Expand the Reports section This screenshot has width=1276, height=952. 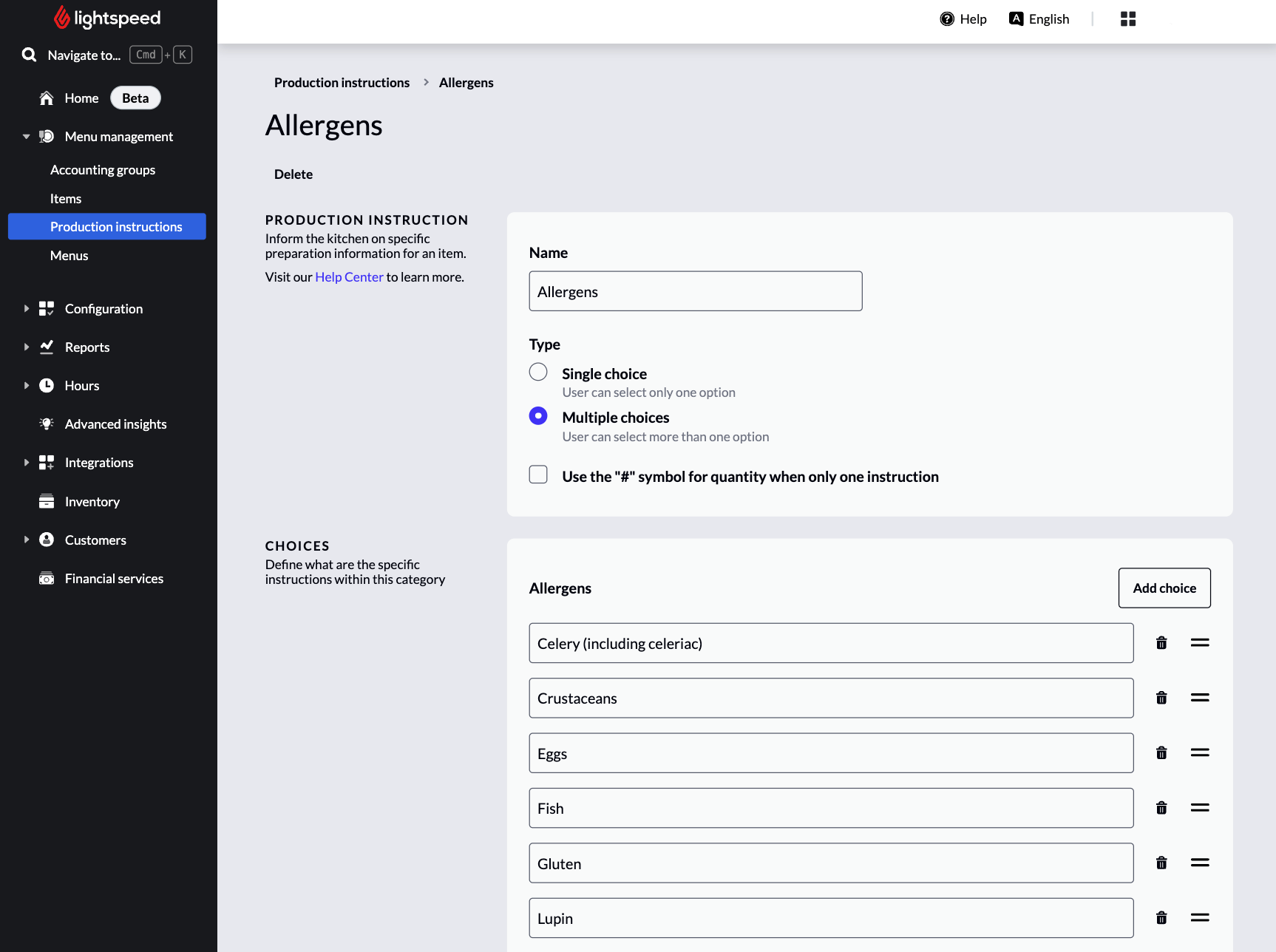(x=26, y=347)
